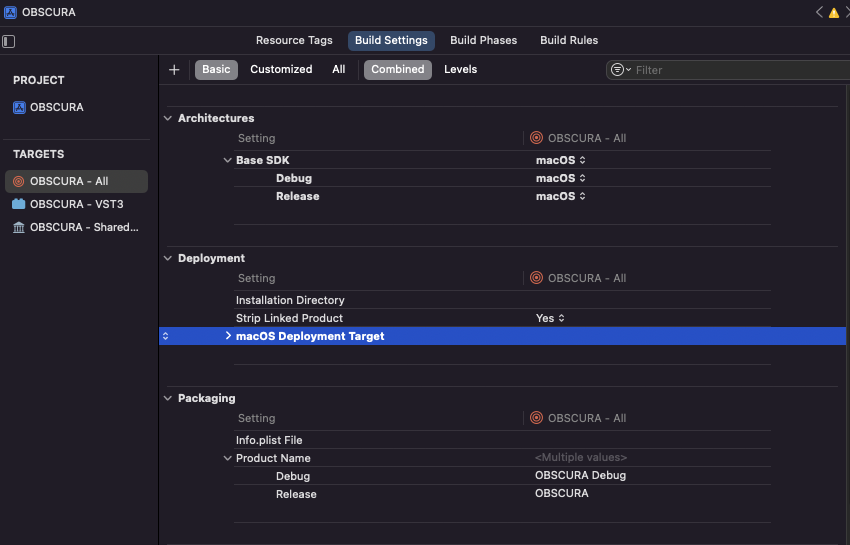850x545 pixels.
Task: Select Info.plist File setting row
Action: 502,440
